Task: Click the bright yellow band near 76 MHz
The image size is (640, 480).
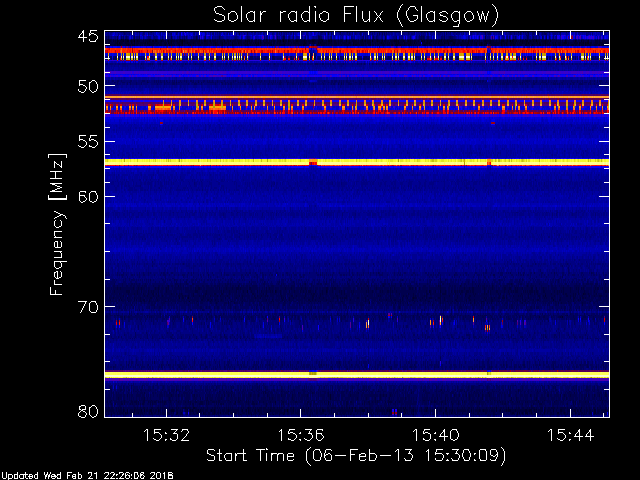Action: [x=357, y=375]
